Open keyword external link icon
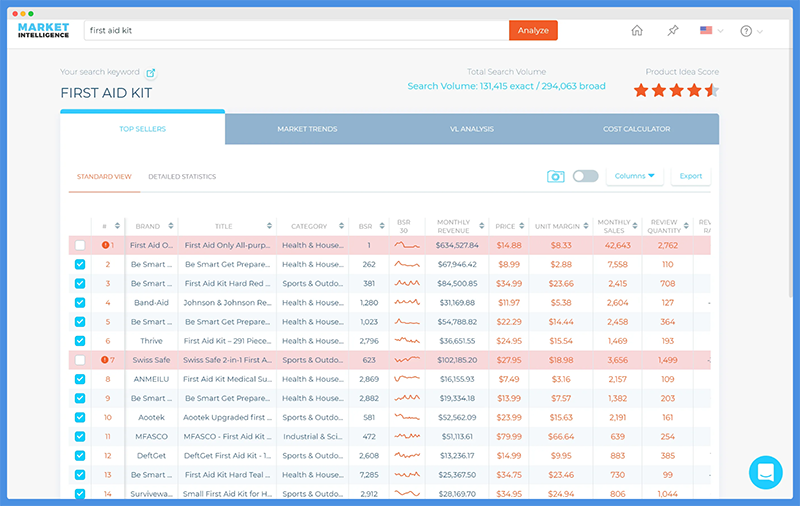This screenshot has width=800, height=506. click(151, 73)
